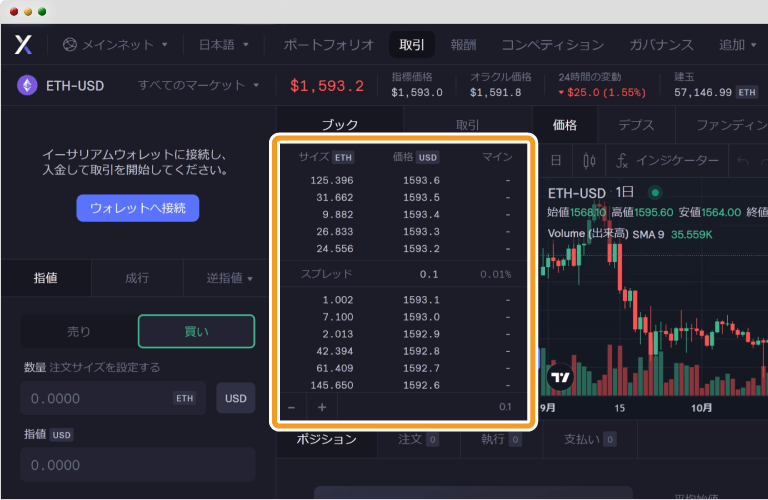Switch to the 取引 trades tab beside ブック
This screenshot has width=768, height=500.
(467, 124)
